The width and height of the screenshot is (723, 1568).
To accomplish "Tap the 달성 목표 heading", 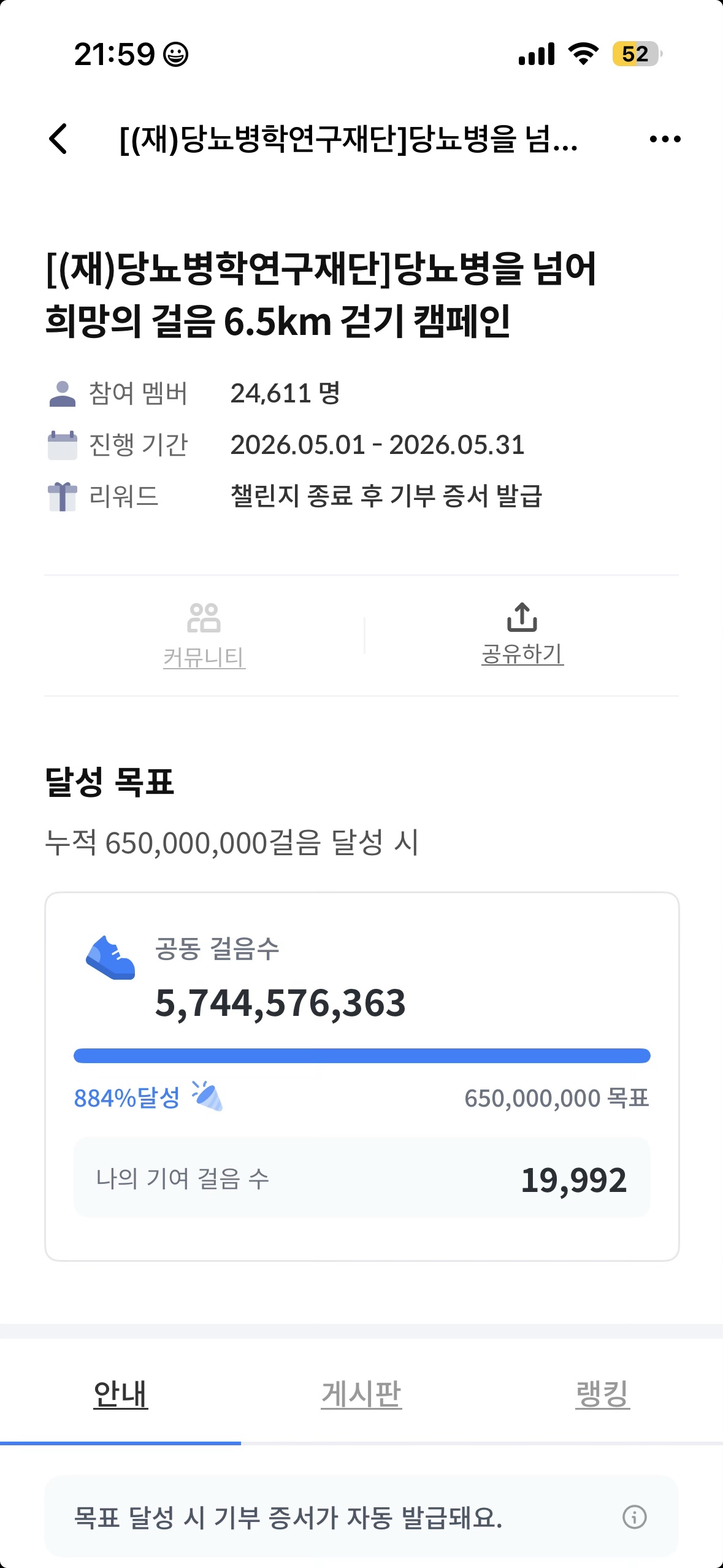I will click(110, 782).
